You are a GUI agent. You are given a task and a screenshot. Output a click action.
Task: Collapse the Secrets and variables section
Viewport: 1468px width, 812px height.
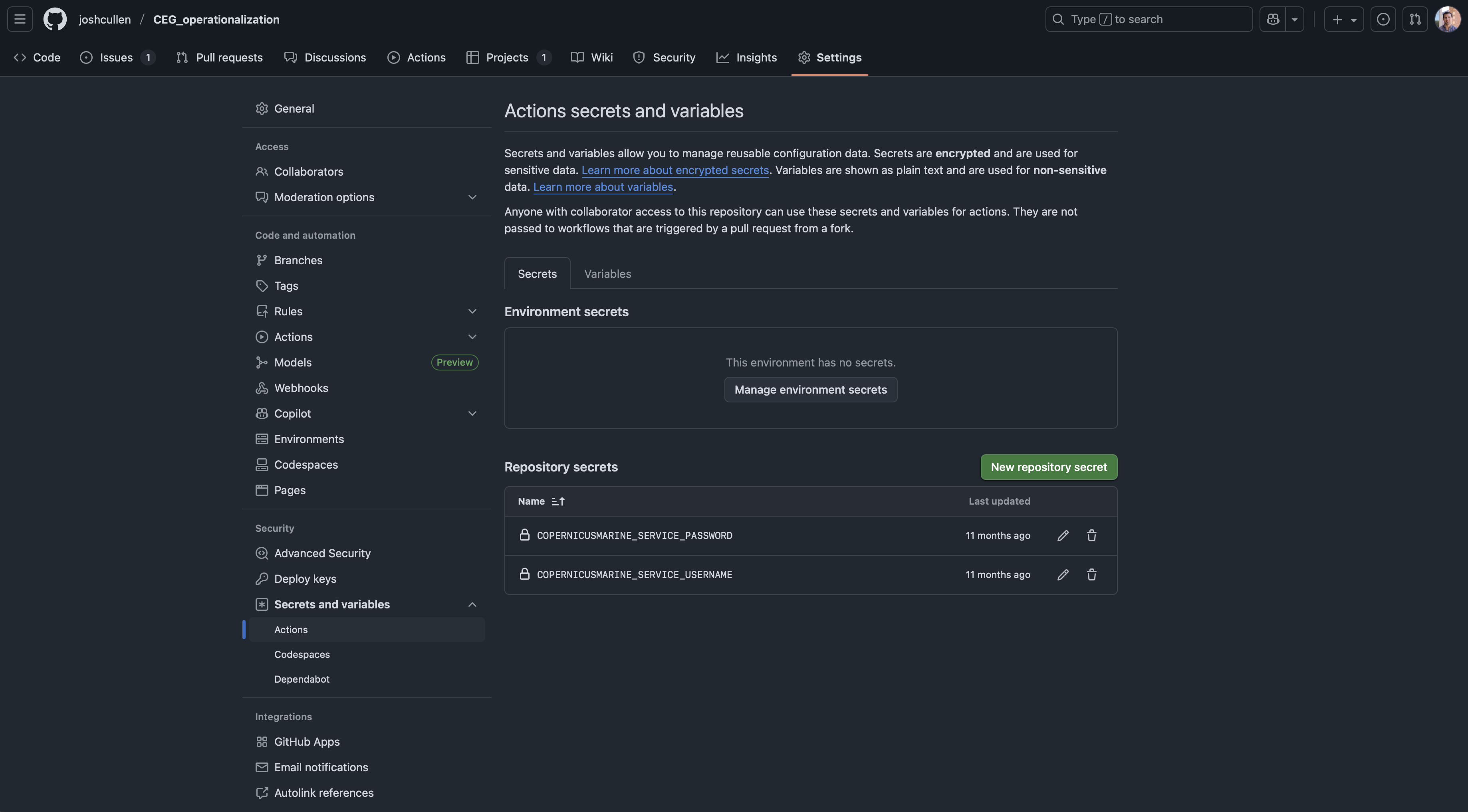(472, 604)
